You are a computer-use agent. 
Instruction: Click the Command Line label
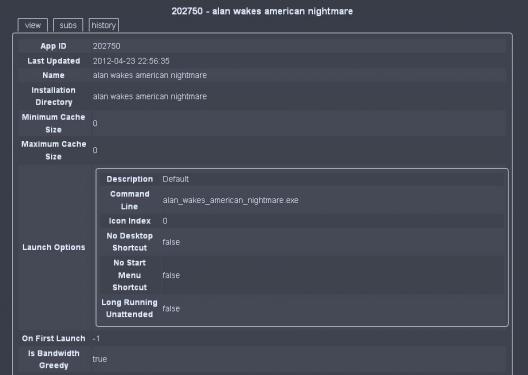[130, 200]
